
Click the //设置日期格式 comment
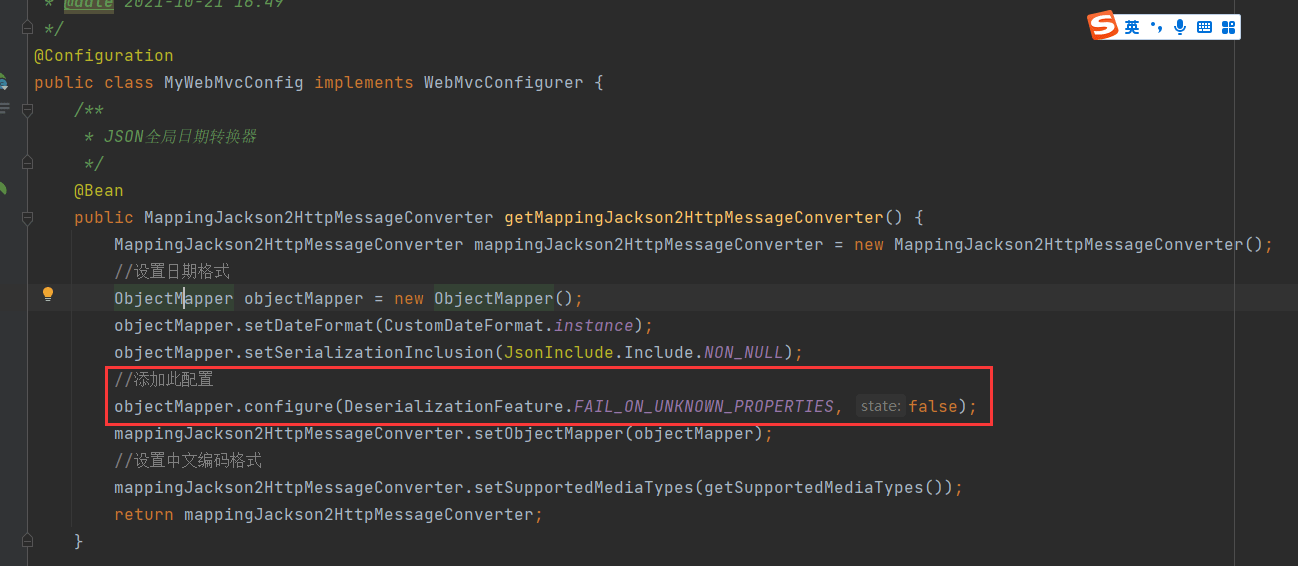coord(173,272)
